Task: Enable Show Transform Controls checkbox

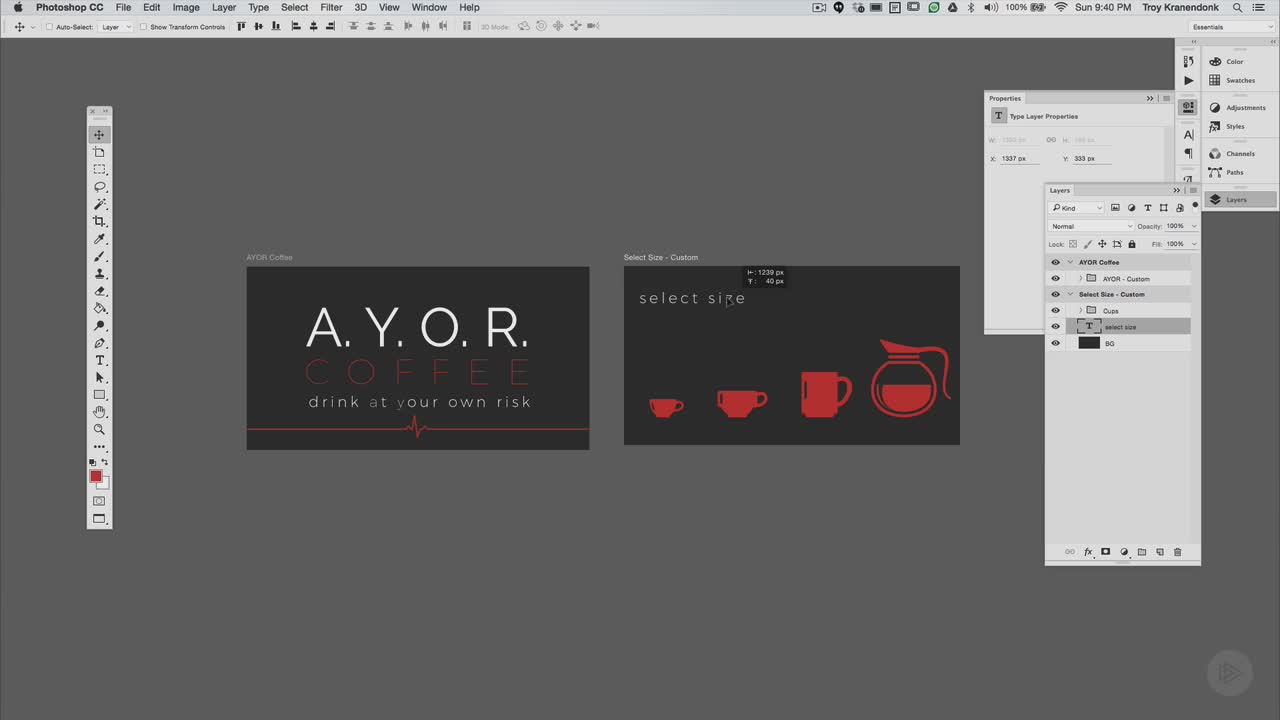Action: [143, 27]
